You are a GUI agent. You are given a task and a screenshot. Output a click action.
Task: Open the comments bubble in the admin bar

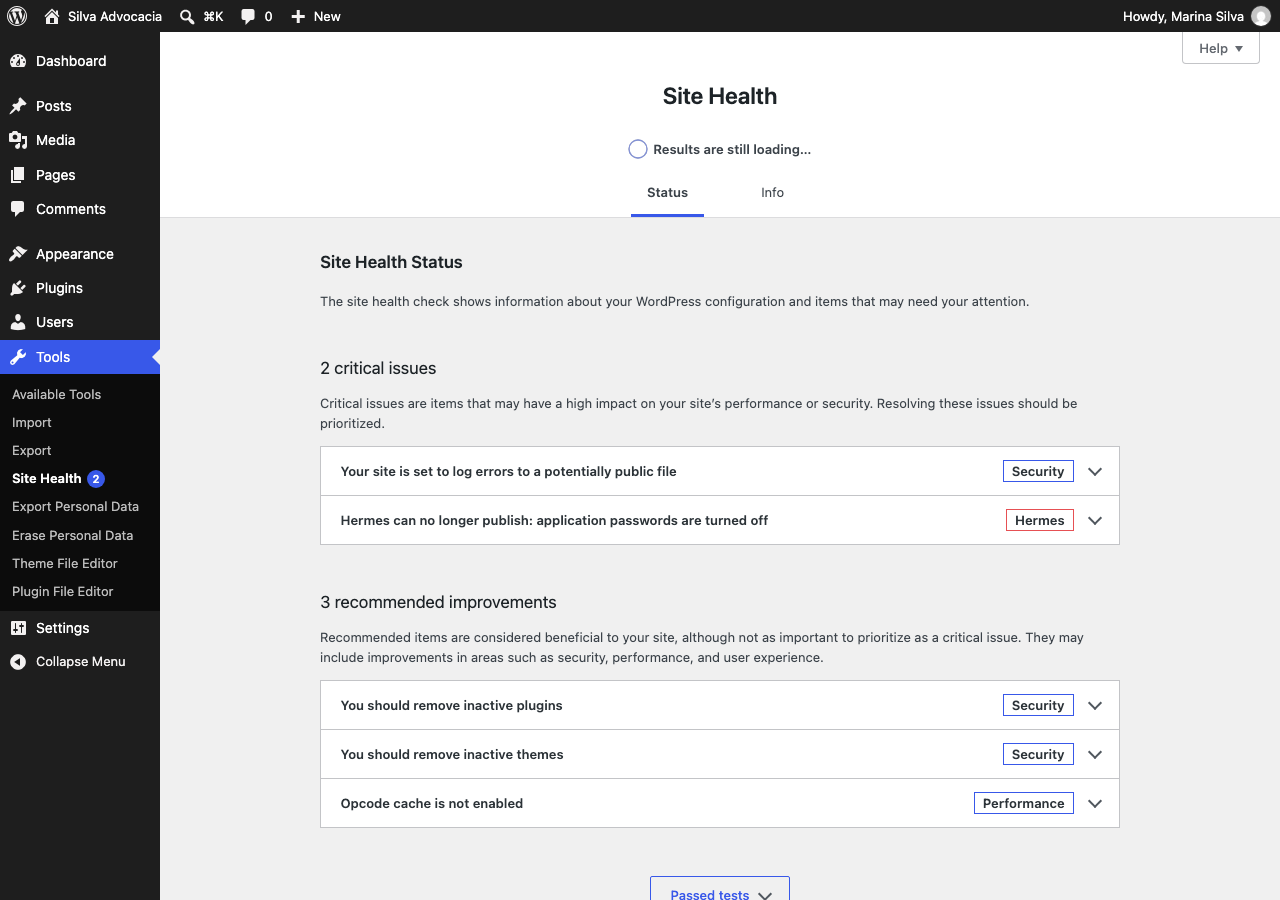click(248, 16)
